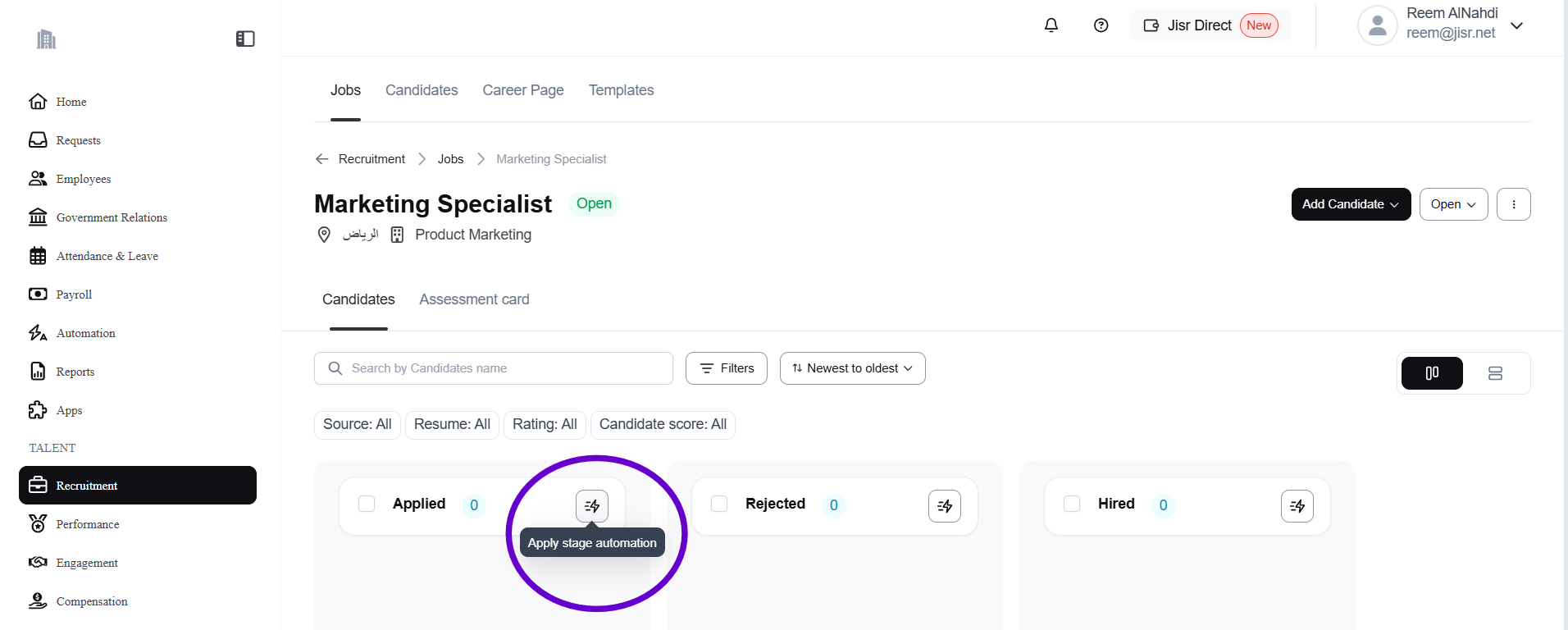Image resolution: width=1568 pixels, height=630 pixels.
Task: Switch to list view layout
Action: pyautogui.click(x=1495, y=373)
